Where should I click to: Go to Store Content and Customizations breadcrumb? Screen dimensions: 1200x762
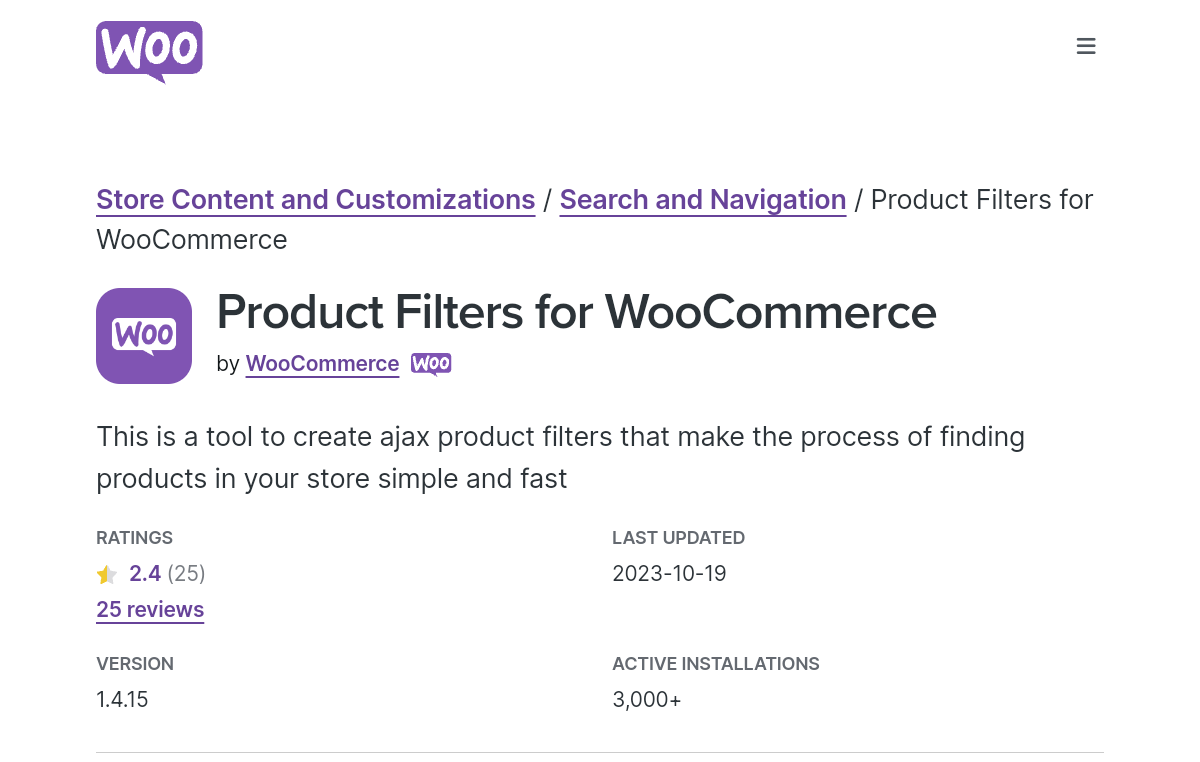pos(316,200)
